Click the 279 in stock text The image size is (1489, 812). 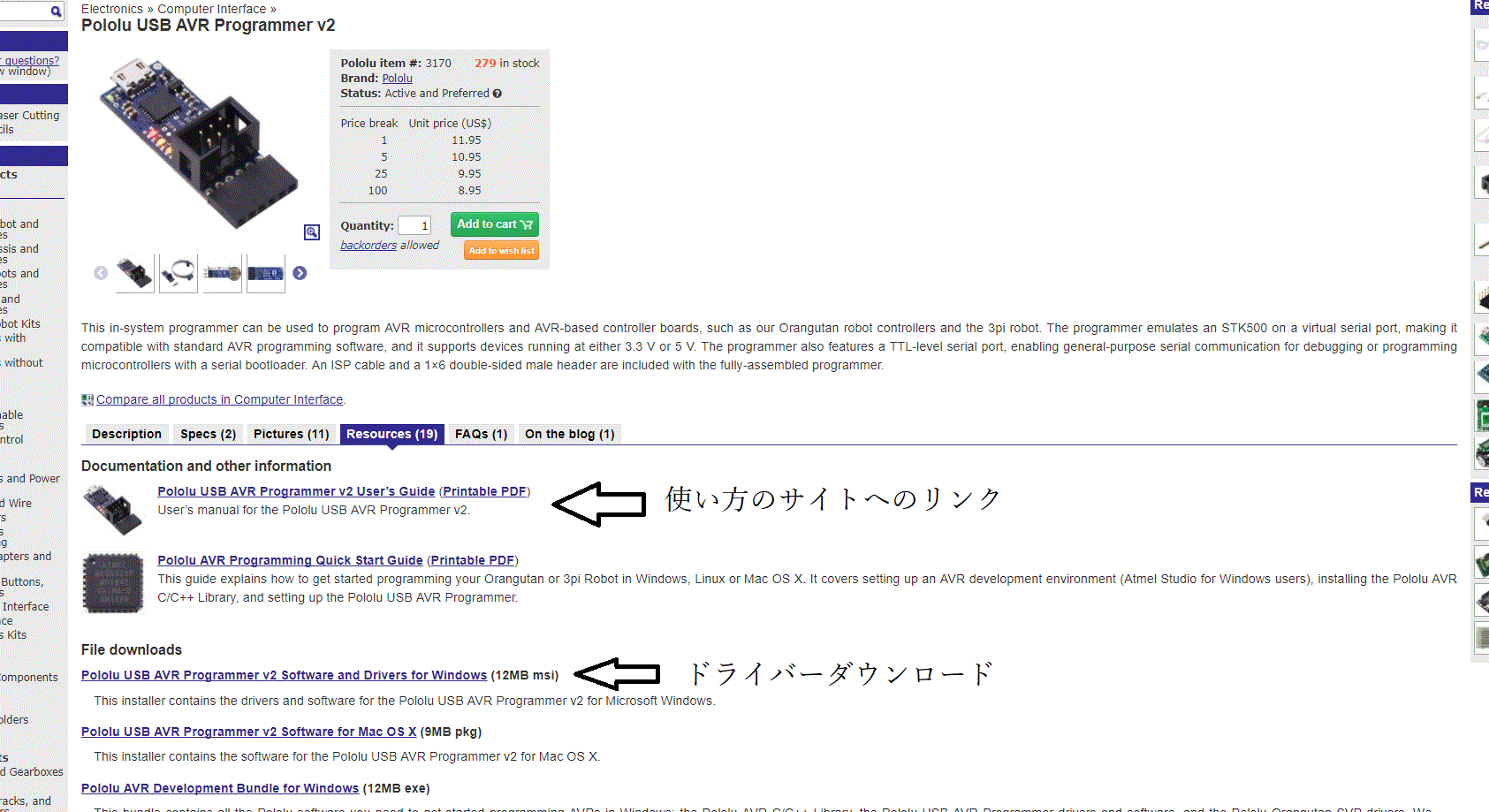click(506, 64)
